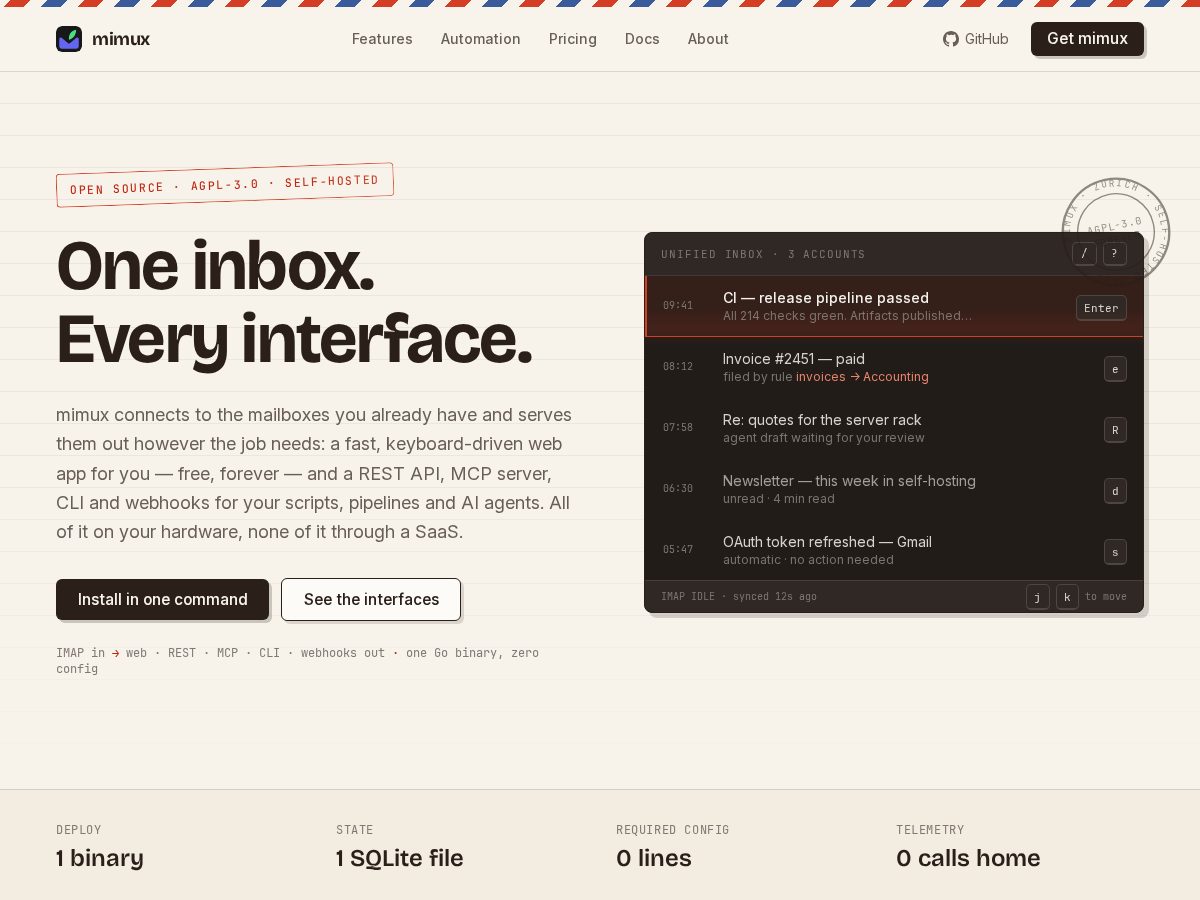Viewport: 1200px width, 900px height.
Task: Click the 'd' shortcut key badge
Action: tap(1115, 491)
